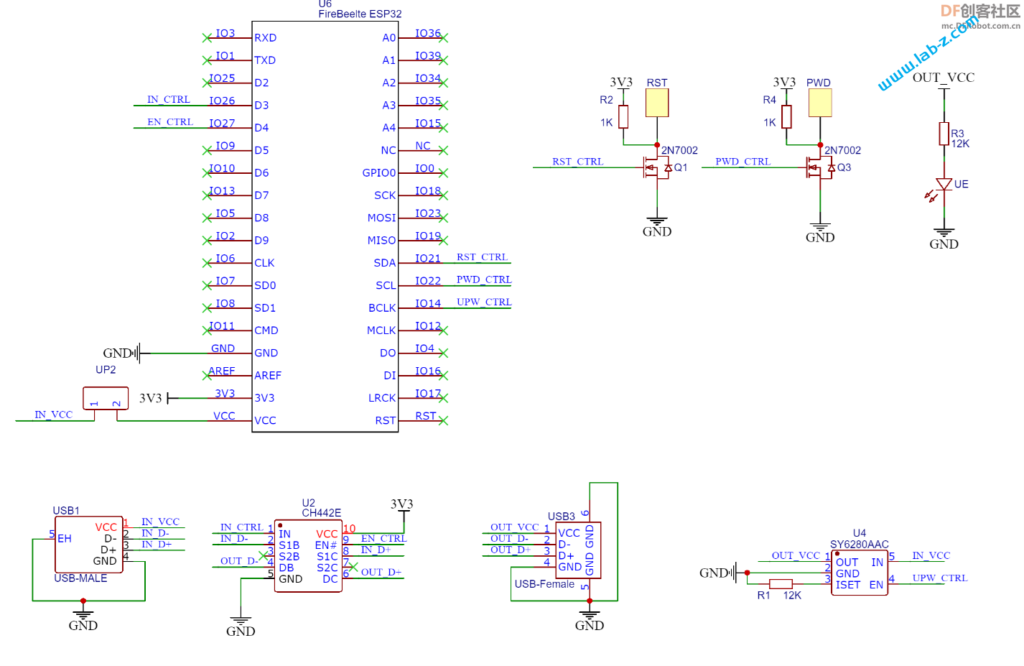This screenshot has height=666, width=1024.
Task: Click the IN_D- net label on USB1
Action: 155,533
